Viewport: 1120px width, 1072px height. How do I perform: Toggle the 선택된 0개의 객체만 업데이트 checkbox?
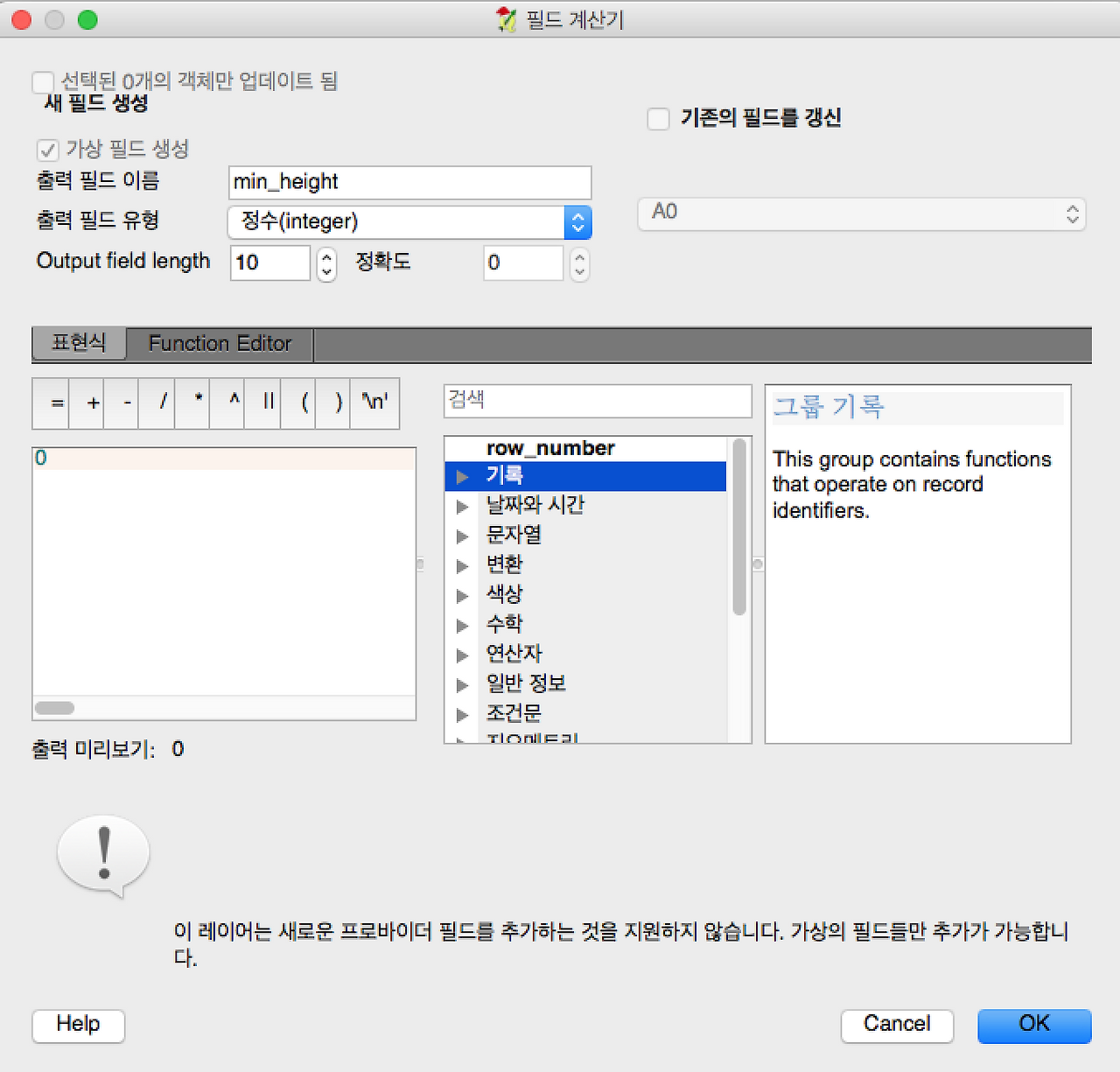pos(43,81)
